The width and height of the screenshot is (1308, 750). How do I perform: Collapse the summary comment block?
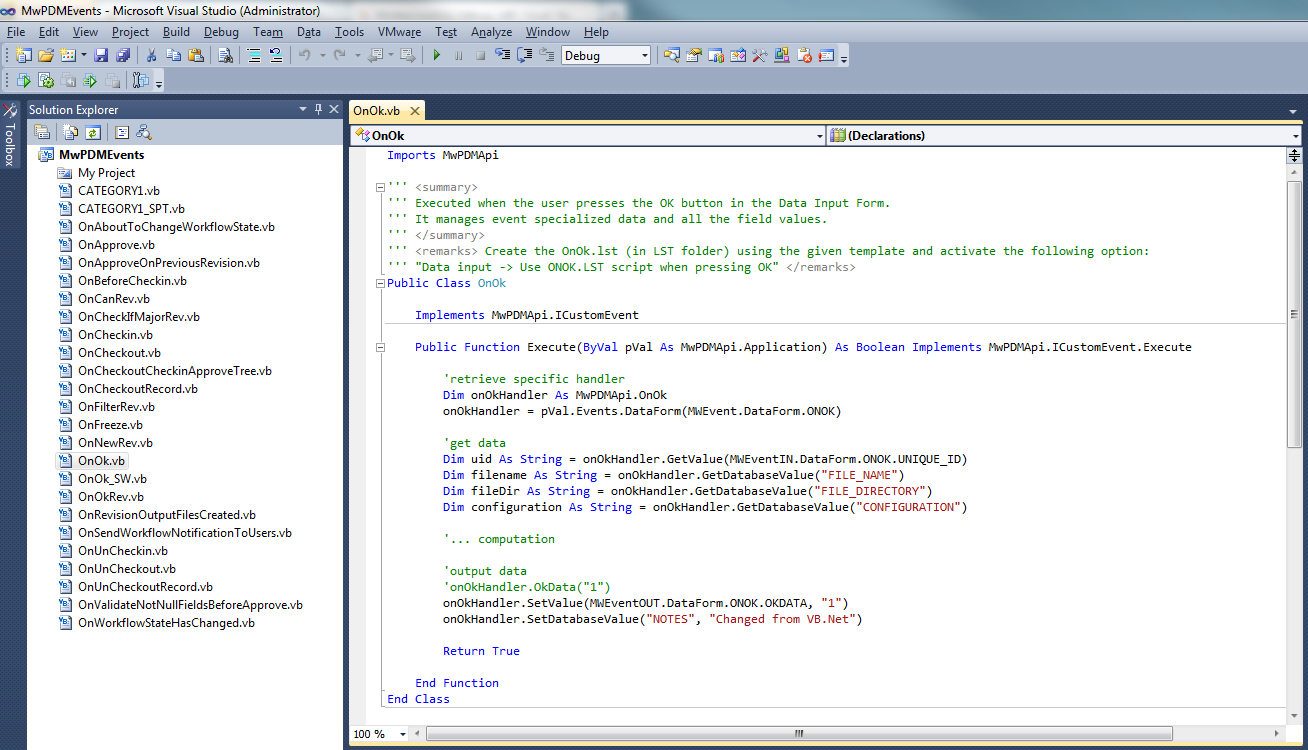[x=380, y=187]
